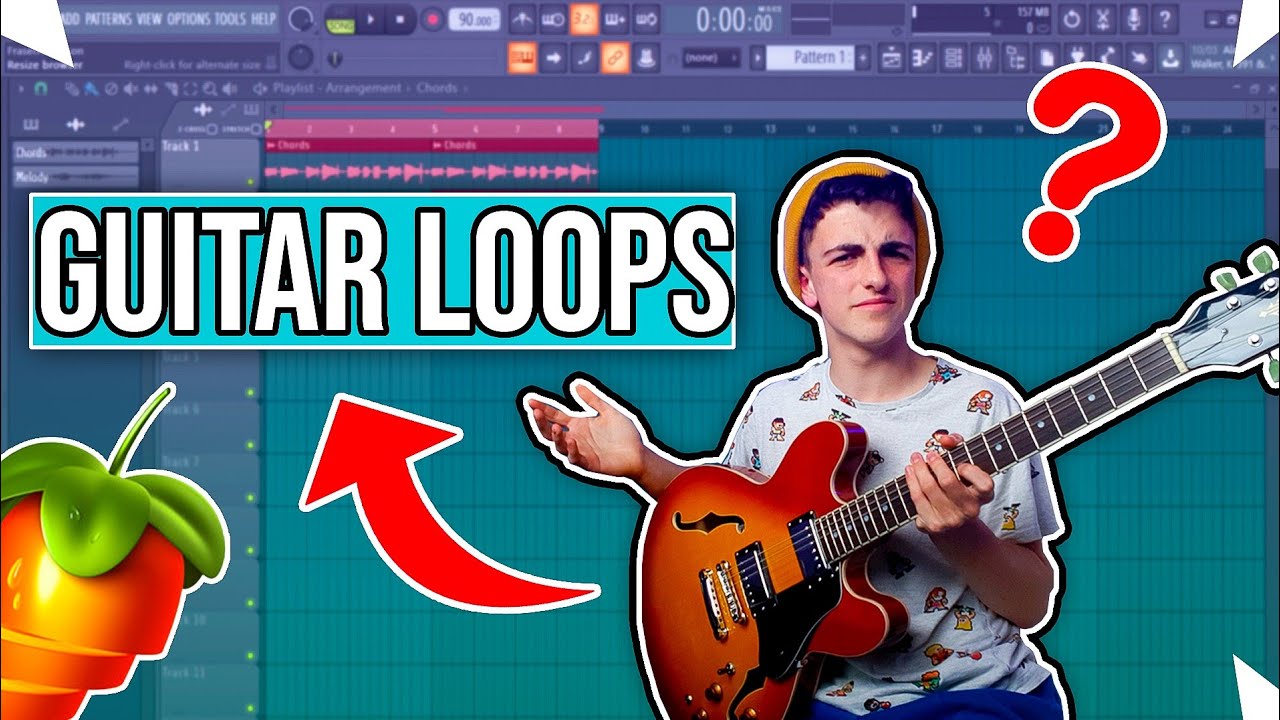Click the microphone one-click recording icon
Viewport: 1280px width, 720px height.
click(x=1133, y=18)
